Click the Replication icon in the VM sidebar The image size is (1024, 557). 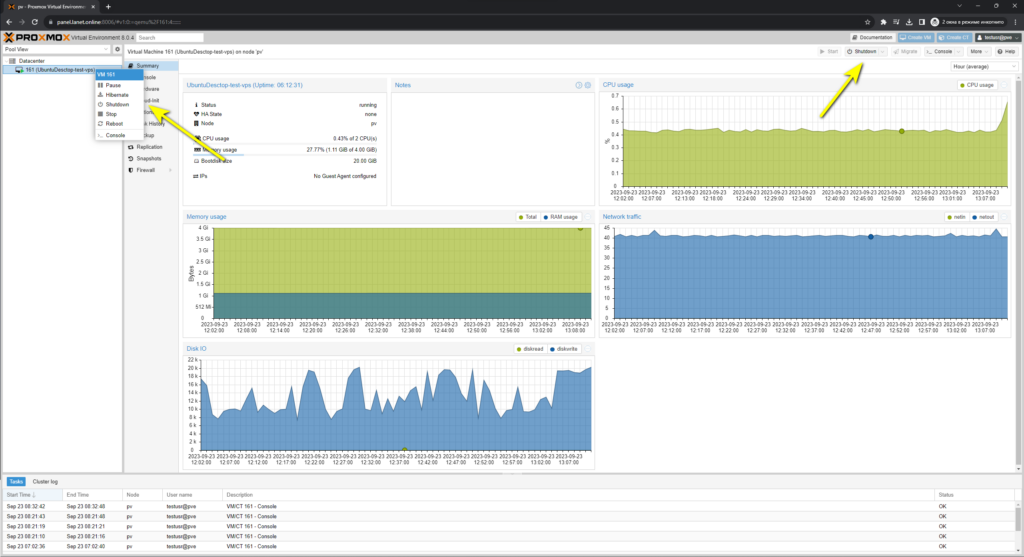[x=130, y=147]
